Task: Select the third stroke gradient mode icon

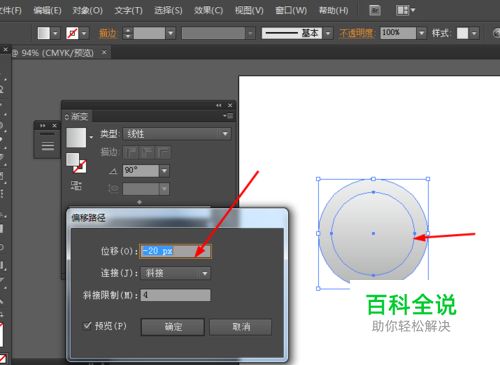Action: point(163,152)
